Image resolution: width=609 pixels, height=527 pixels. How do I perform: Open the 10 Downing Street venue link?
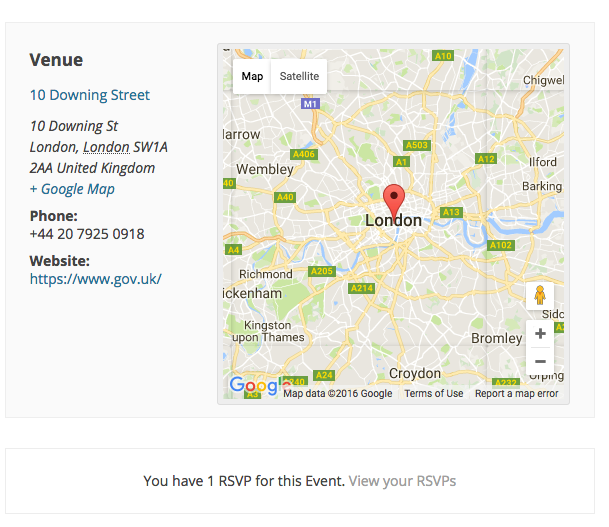pyautogui.click(x=90, y=95)
